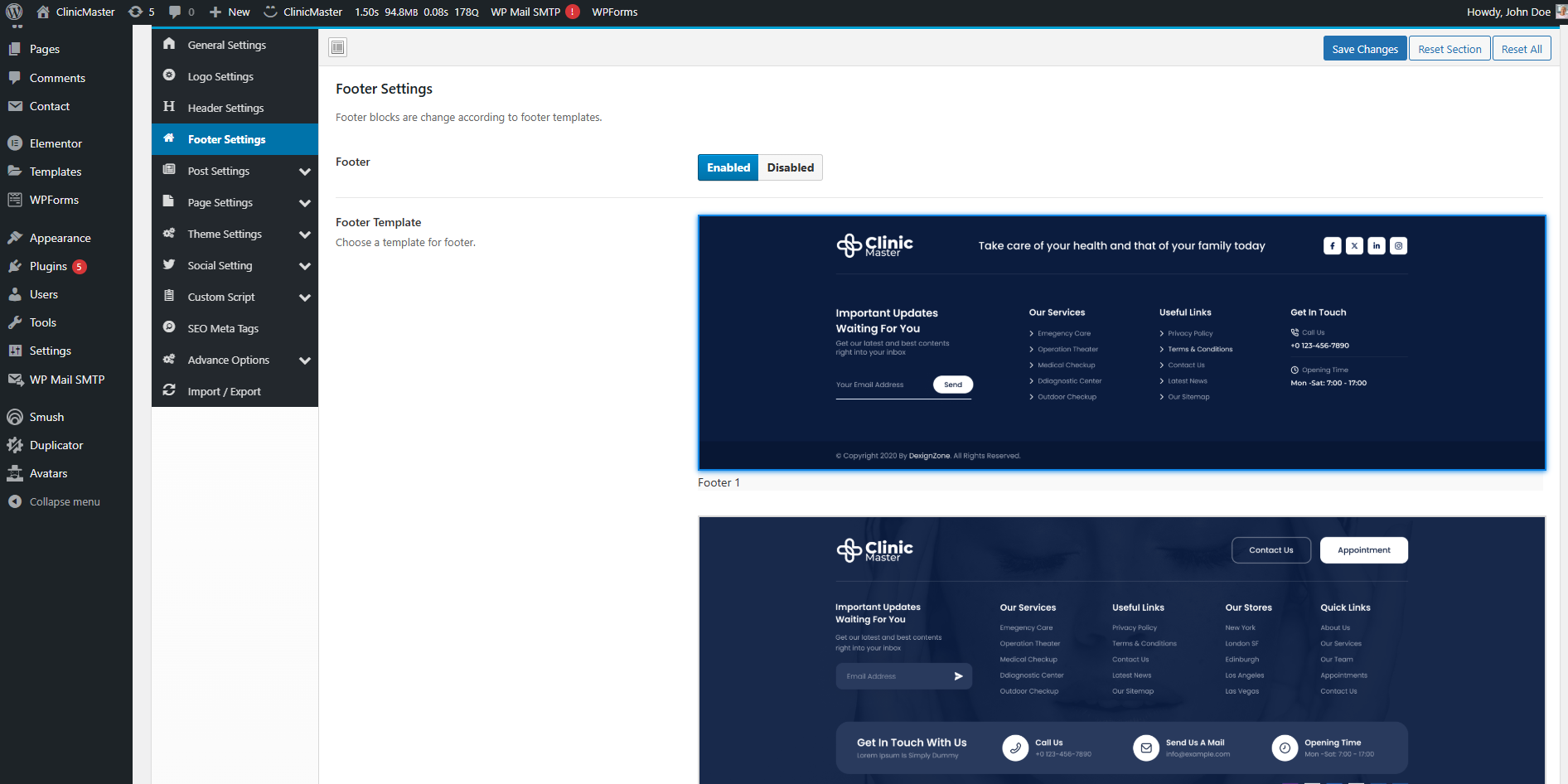Open the Header Settings section
Viewport: 1568px width, 784px height.
tap(225, 108)
